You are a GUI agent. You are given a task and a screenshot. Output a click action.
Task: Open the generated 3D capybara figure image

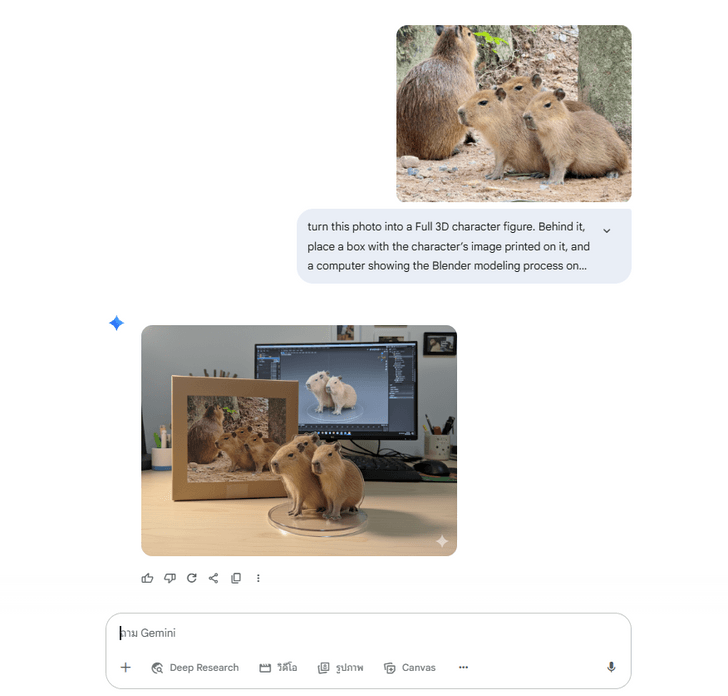[x=298, y=440]
